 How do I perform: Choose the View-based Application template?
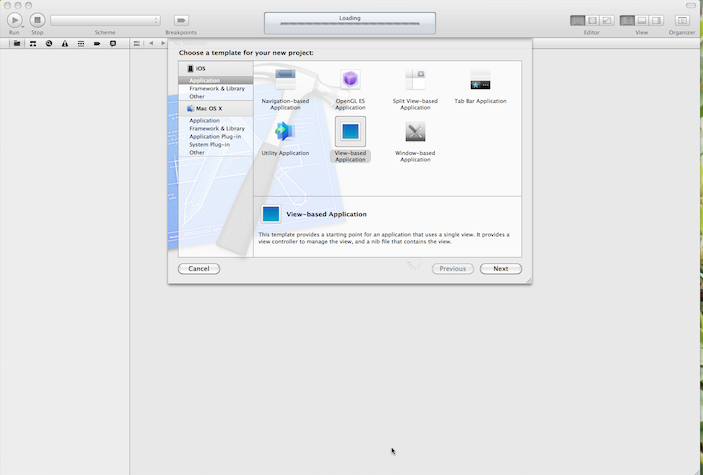(350, 139)
